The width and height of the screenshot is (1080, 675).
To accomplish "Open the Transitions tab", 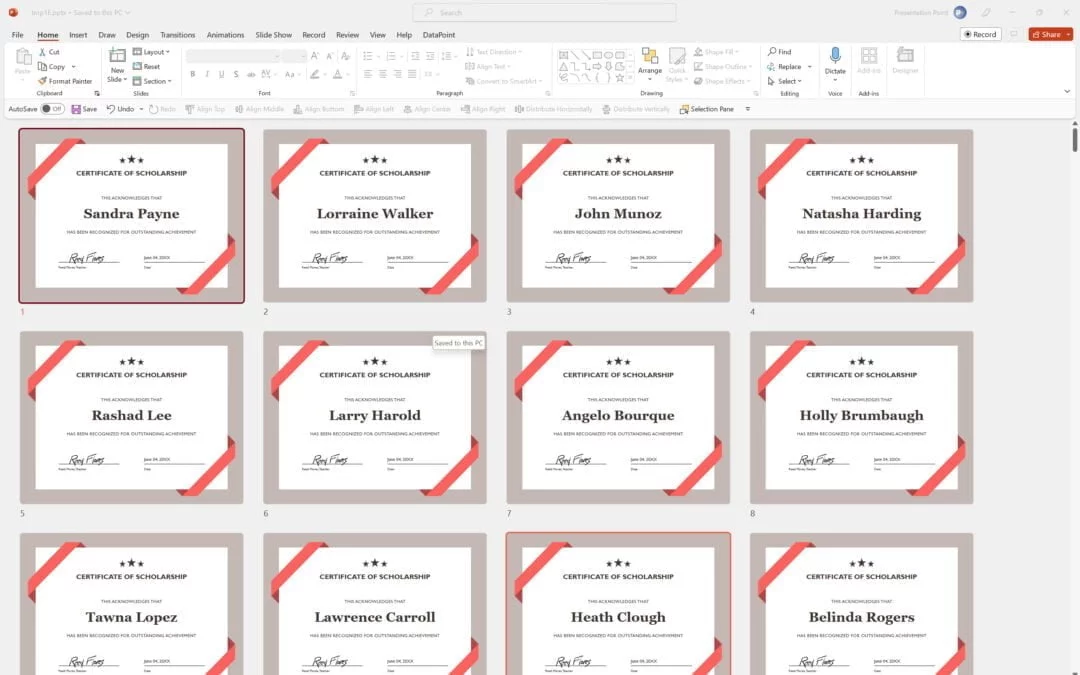I will coord(178,34).
